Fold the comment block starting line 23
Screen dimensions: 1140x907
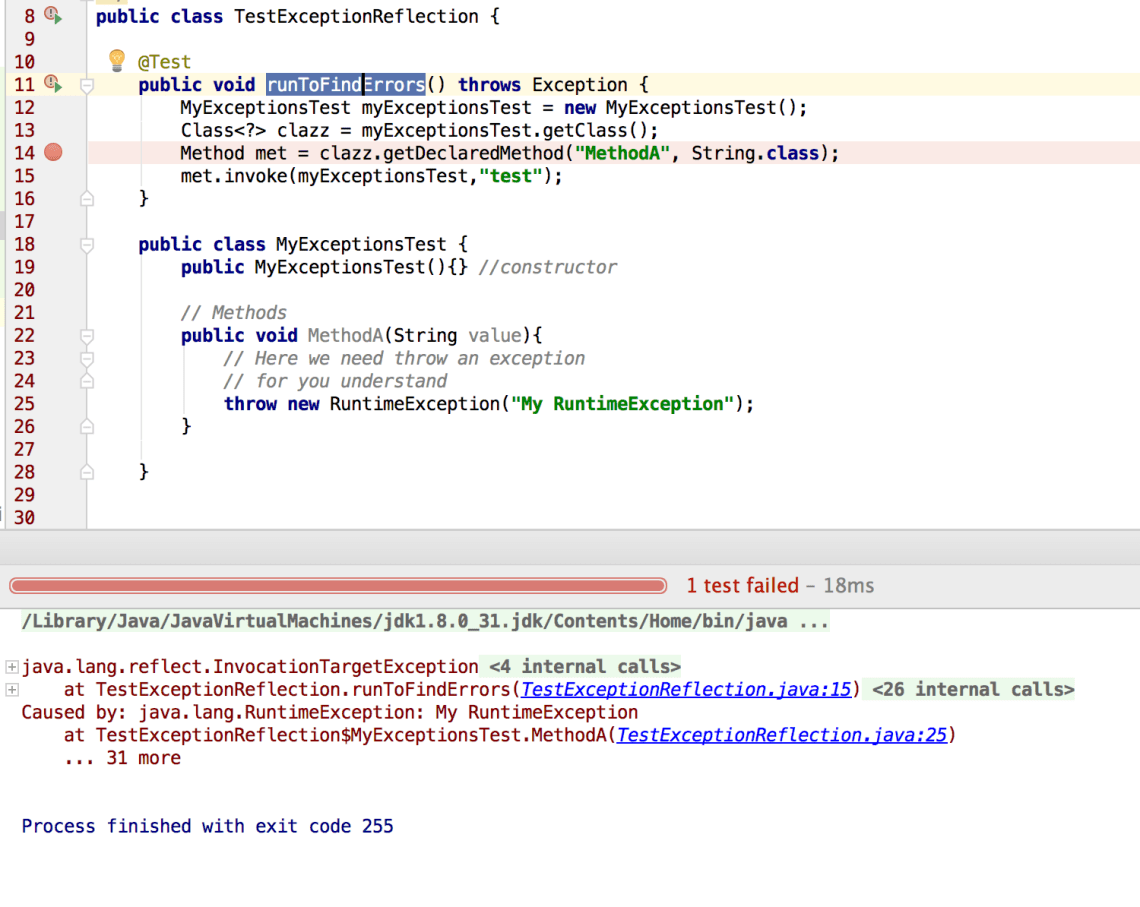(x=87, y=358)
